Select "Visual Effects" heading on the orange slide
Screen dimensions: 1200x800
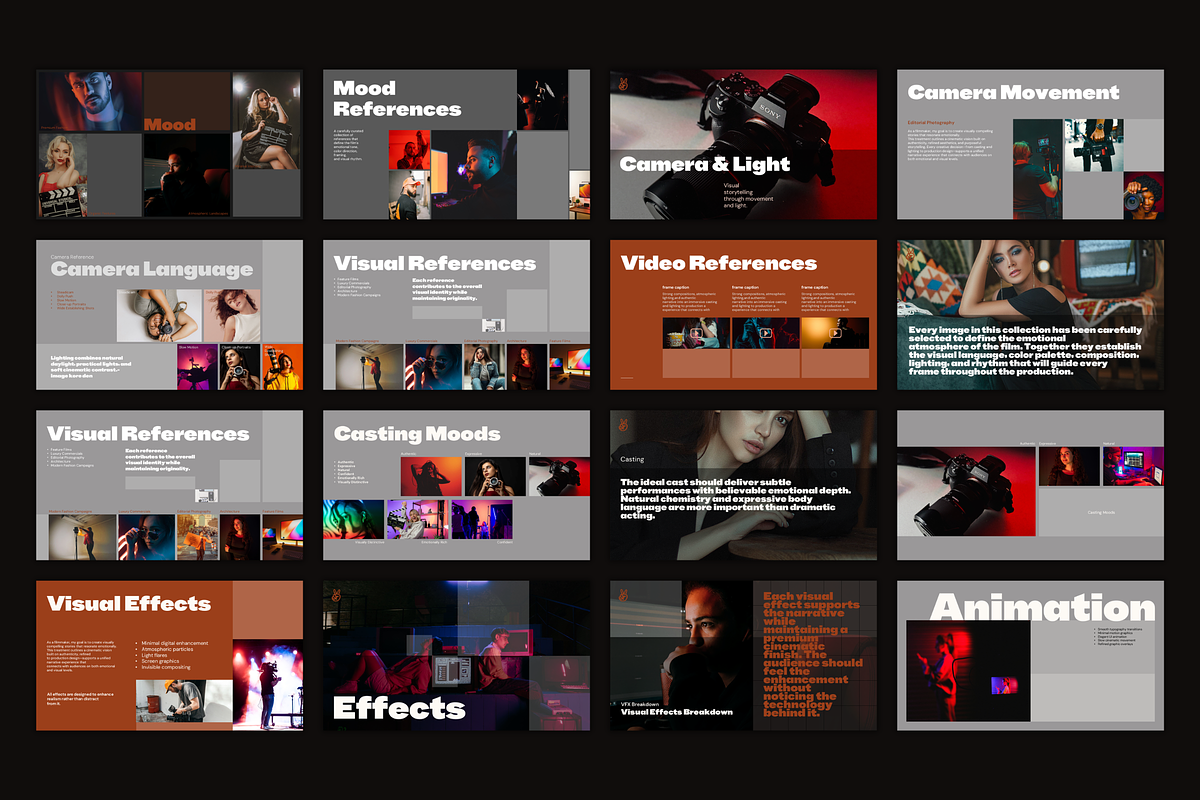(129, 604)
